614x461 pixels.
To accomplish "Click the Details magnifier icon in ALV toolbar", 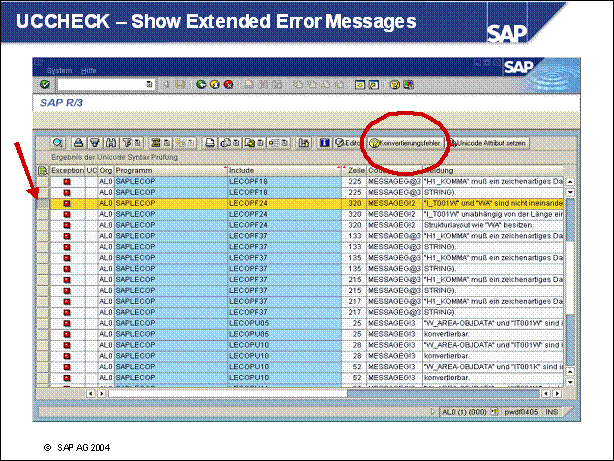I will pos(58,143).
